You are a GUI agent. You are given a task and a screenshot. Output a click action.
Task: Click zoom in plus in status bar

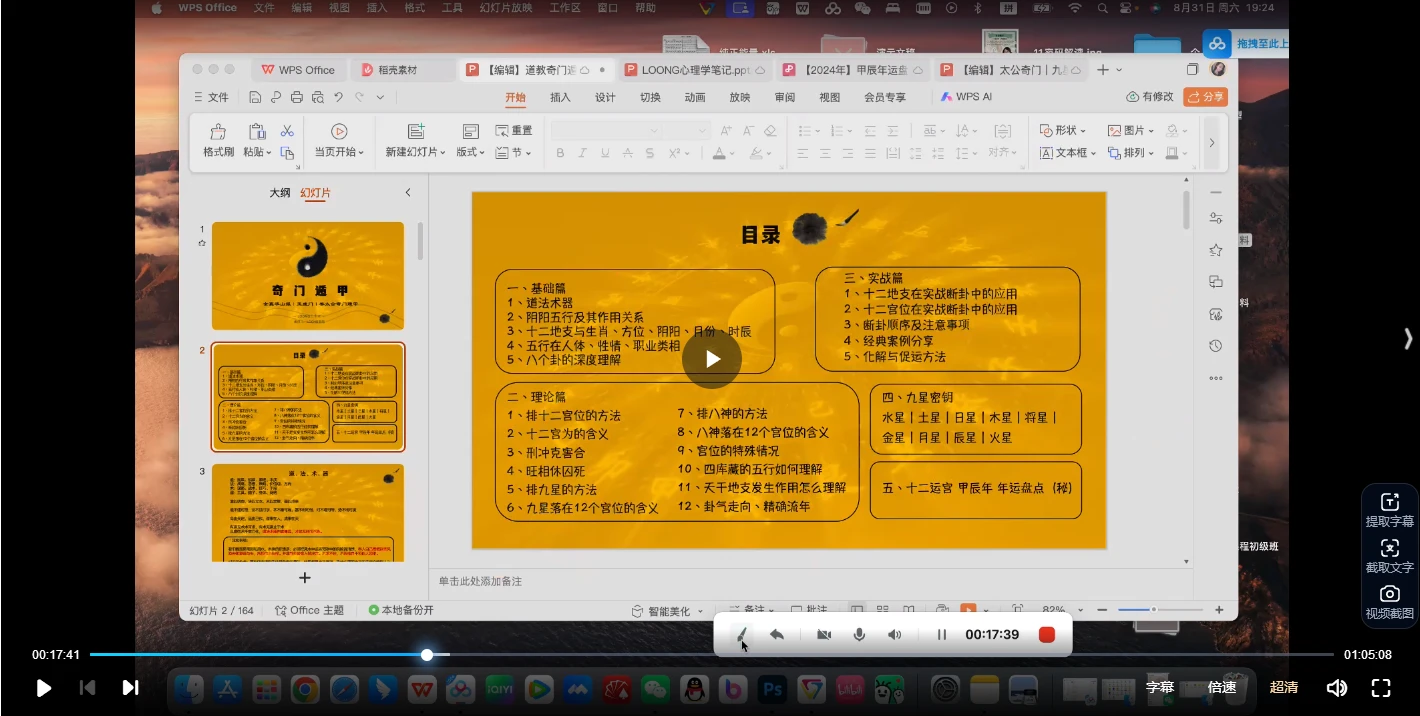[x=1219, y=610]
